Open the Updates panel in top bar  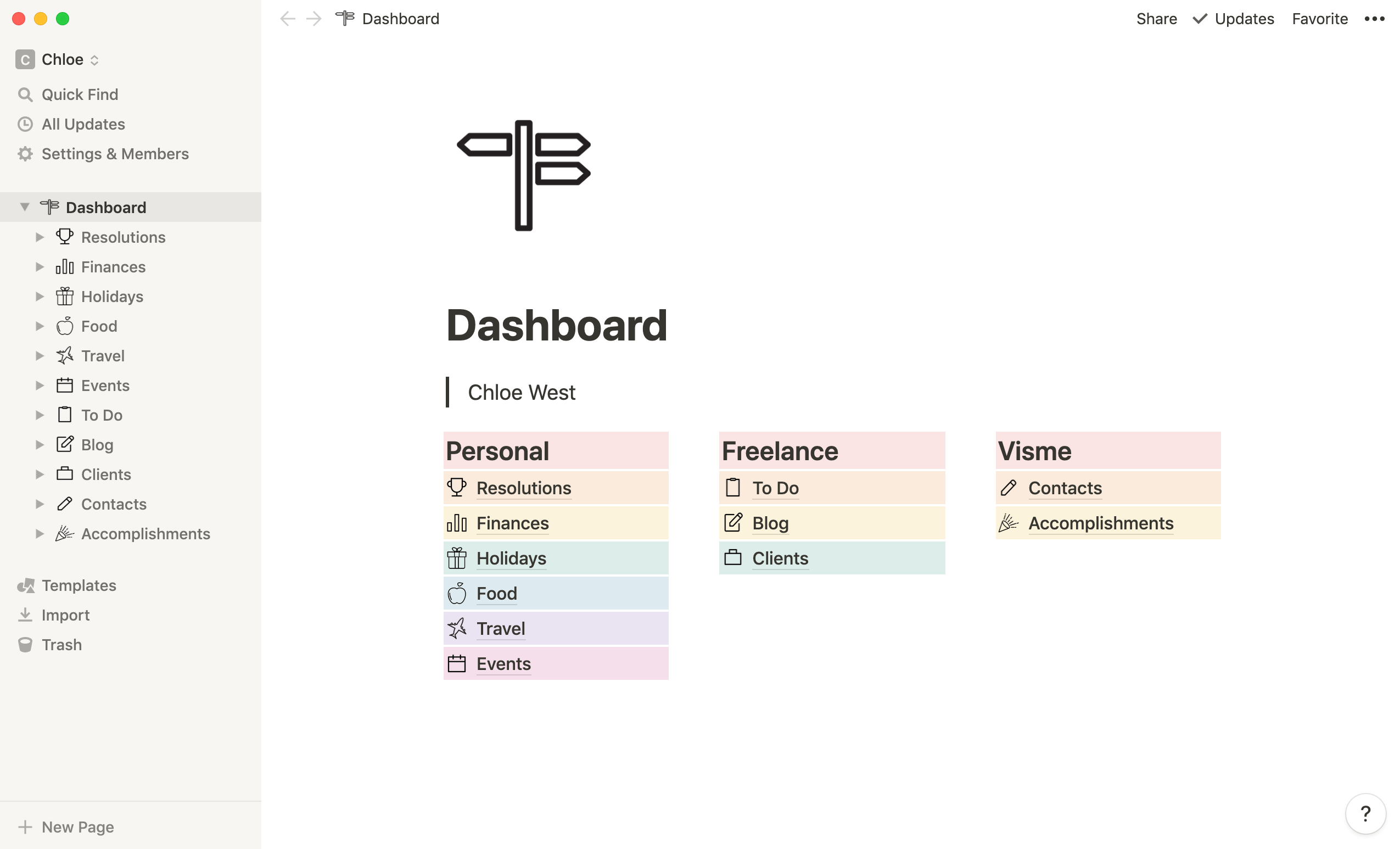pos(1233,19)
